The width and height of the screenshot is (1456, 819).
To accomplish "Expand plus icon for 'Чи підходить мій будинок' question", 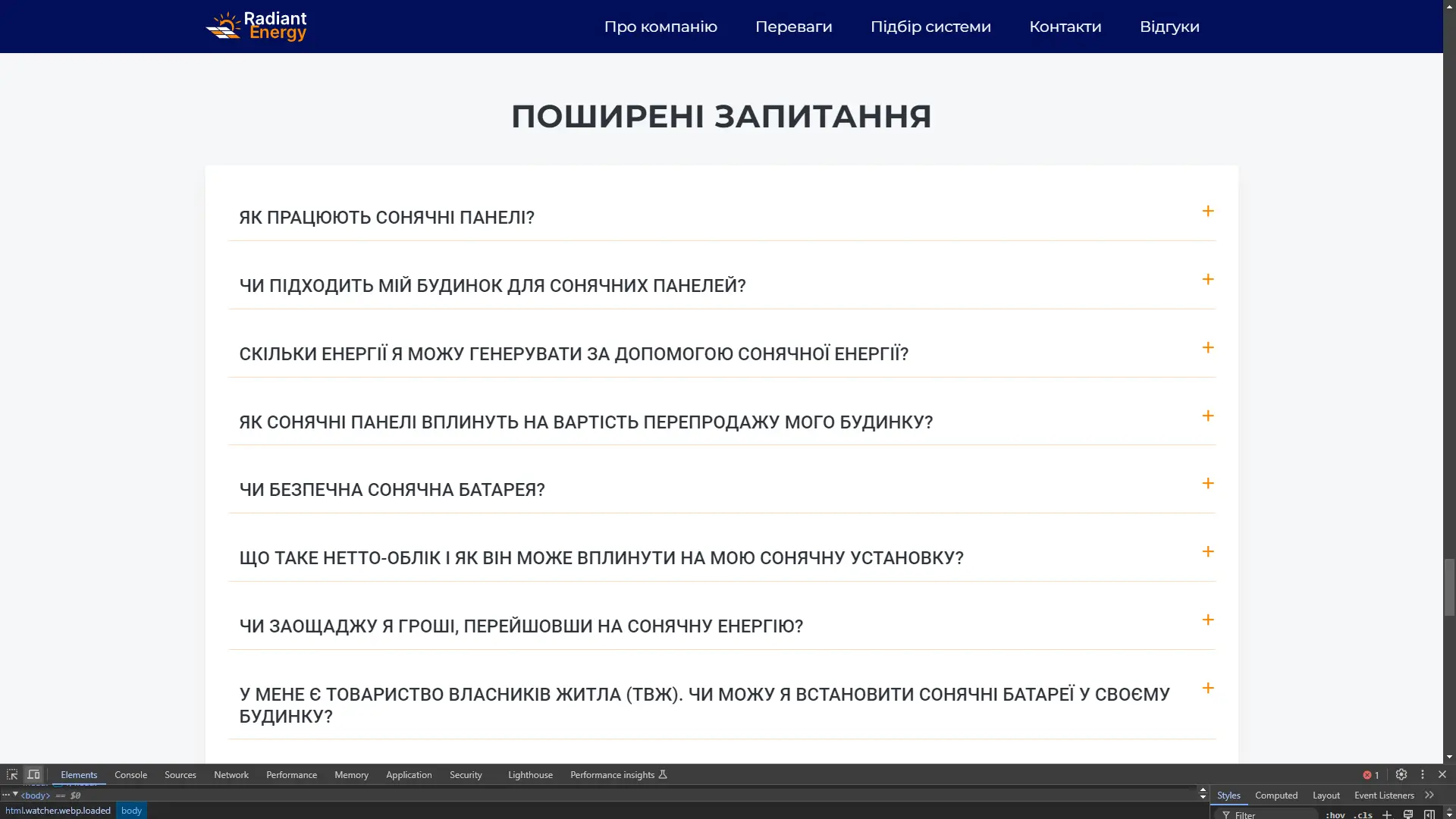I will click(1208, 279).
